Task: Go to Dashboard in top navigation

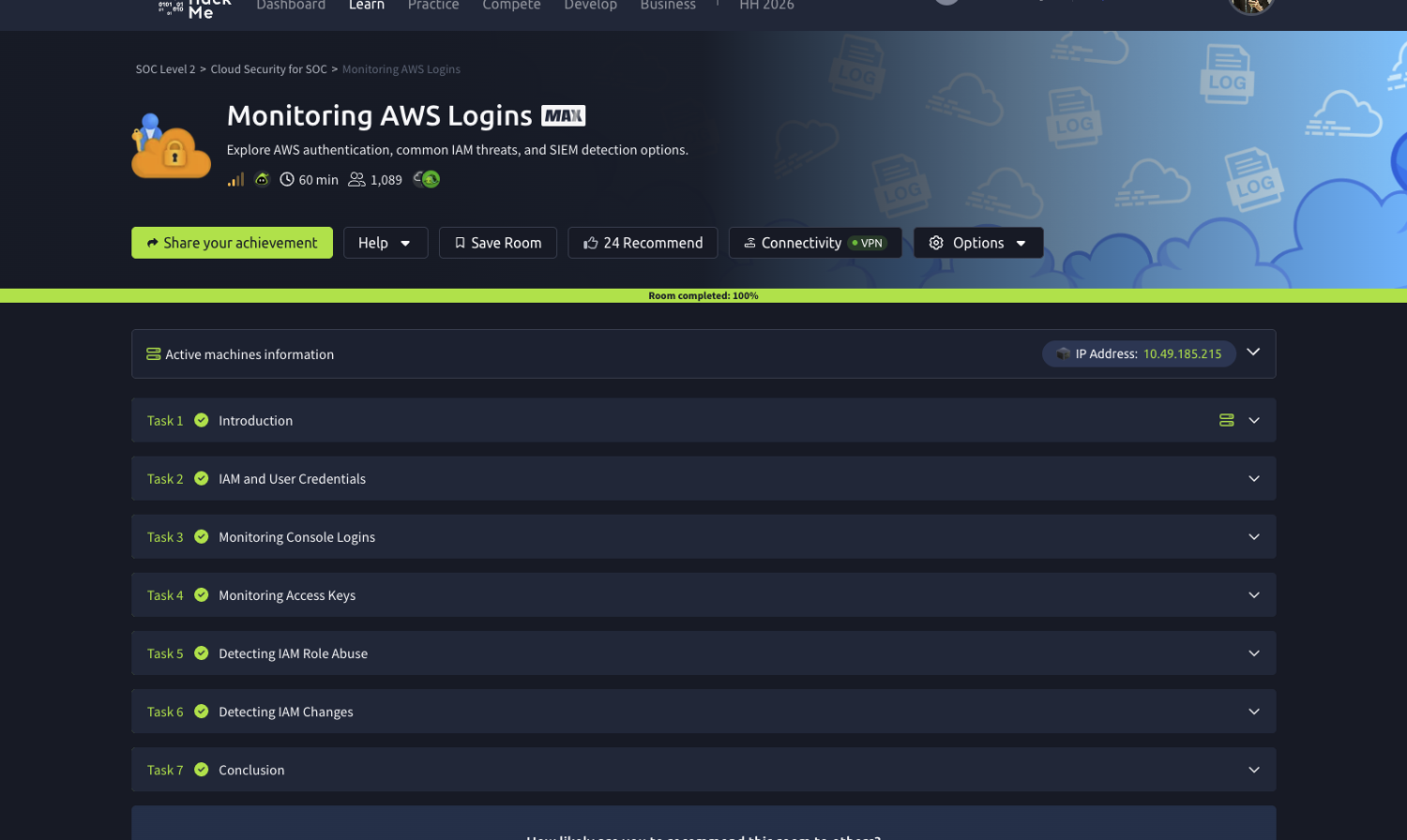Action: pos(291,5)
